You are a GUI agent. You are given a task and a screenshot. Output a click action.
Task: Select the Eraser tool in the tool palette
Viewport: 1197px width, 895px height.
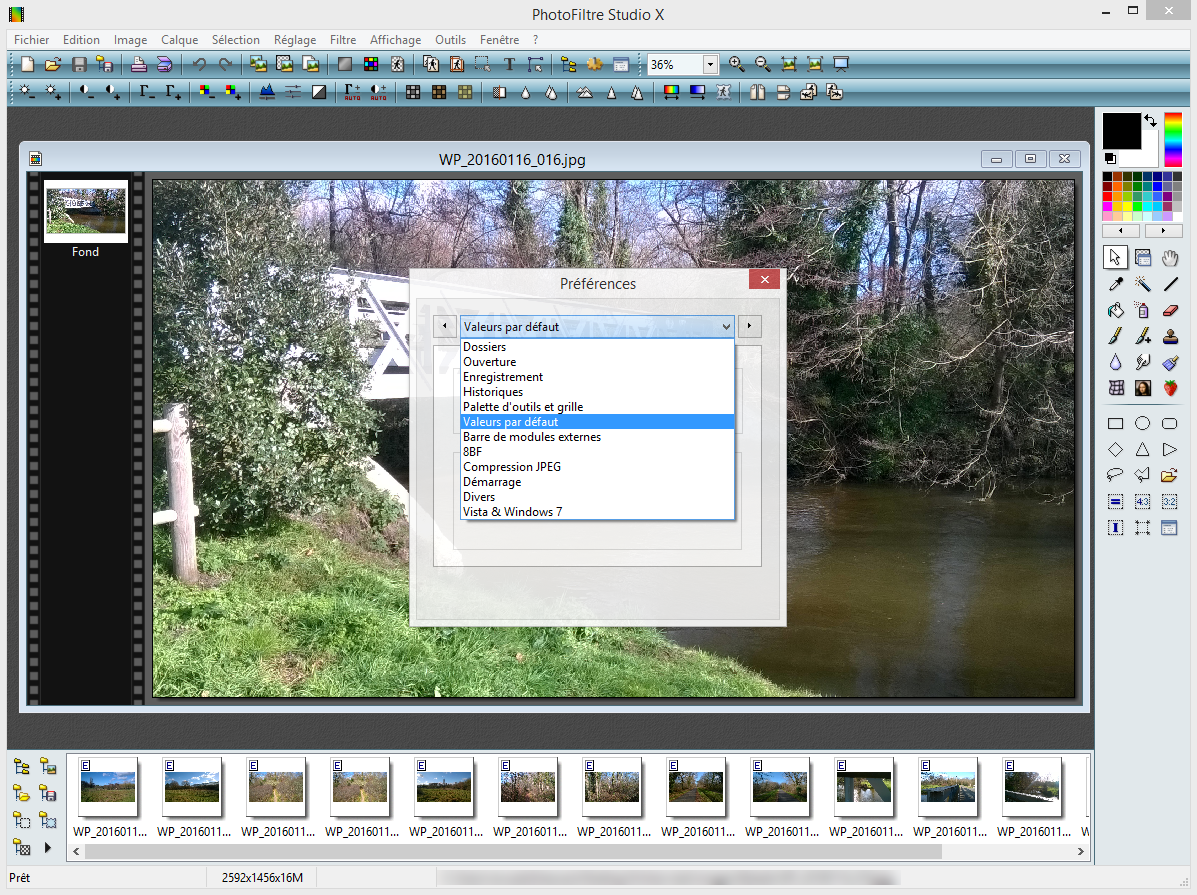[x=1170, y=310]
